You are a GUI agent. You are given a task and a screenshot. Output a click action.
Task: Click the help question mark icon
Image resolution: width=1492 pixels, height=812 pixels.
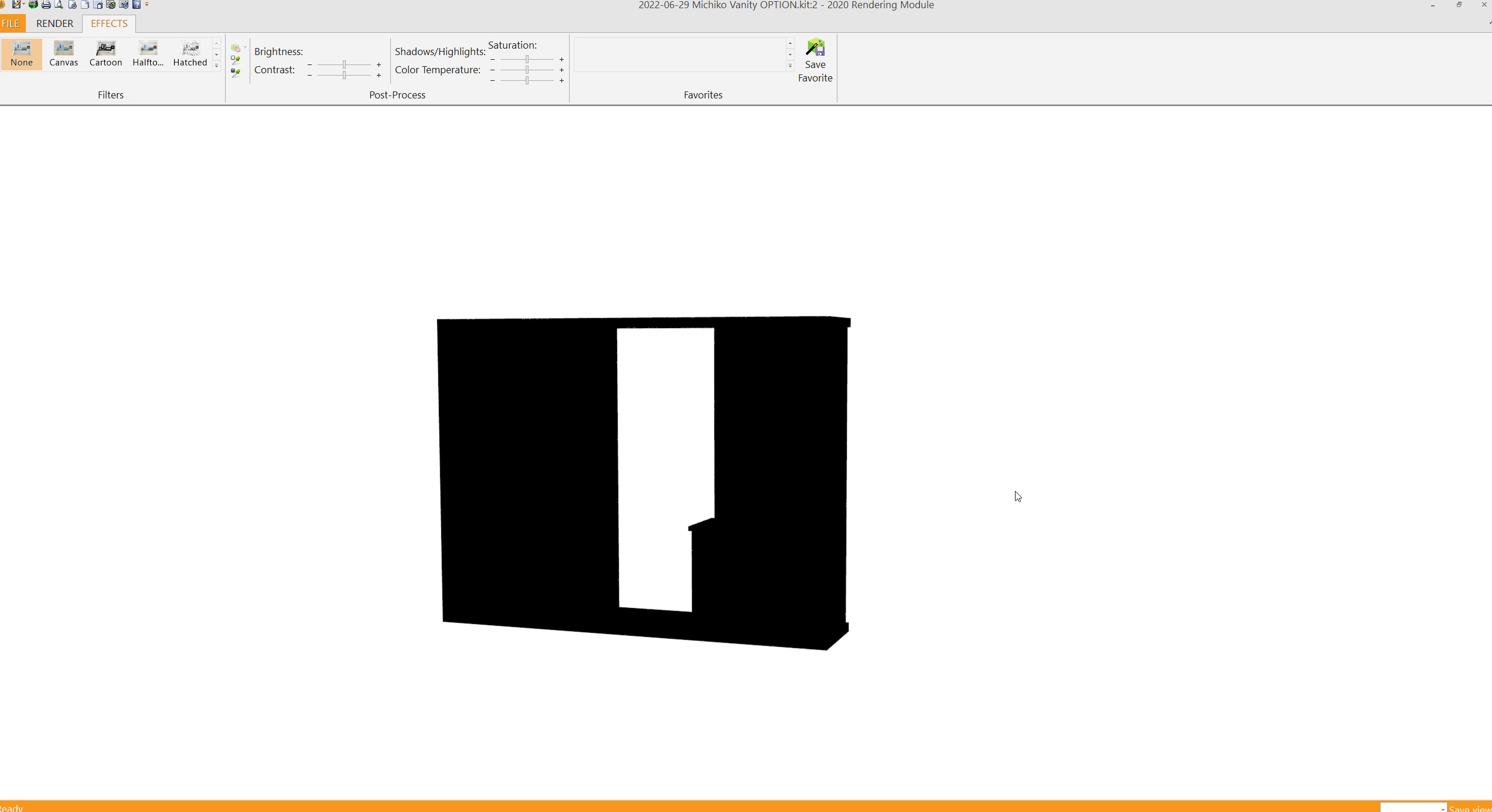[137, 5]
